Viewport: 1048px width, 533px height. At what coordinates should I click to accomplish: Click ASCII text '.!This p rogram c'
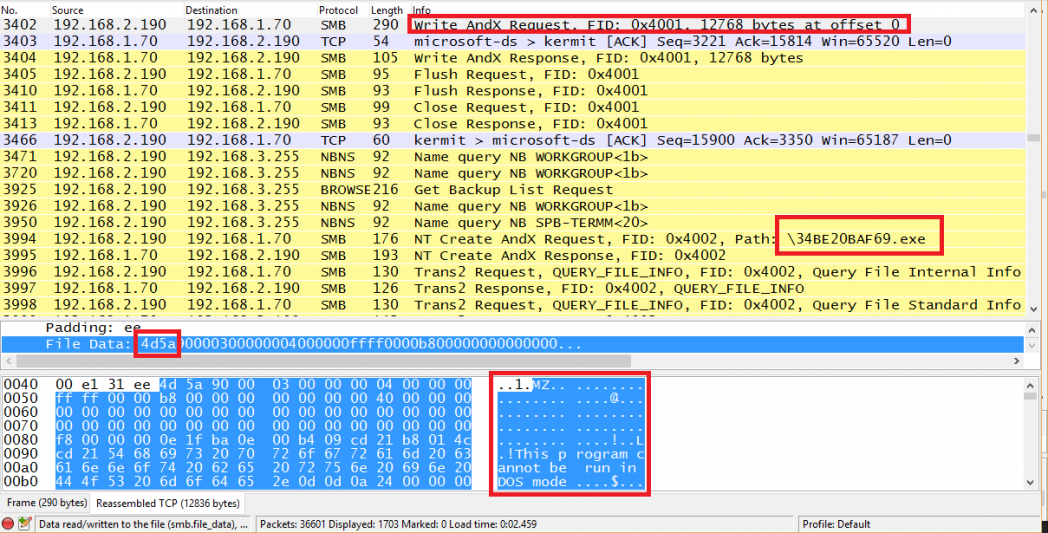(571, 454)
